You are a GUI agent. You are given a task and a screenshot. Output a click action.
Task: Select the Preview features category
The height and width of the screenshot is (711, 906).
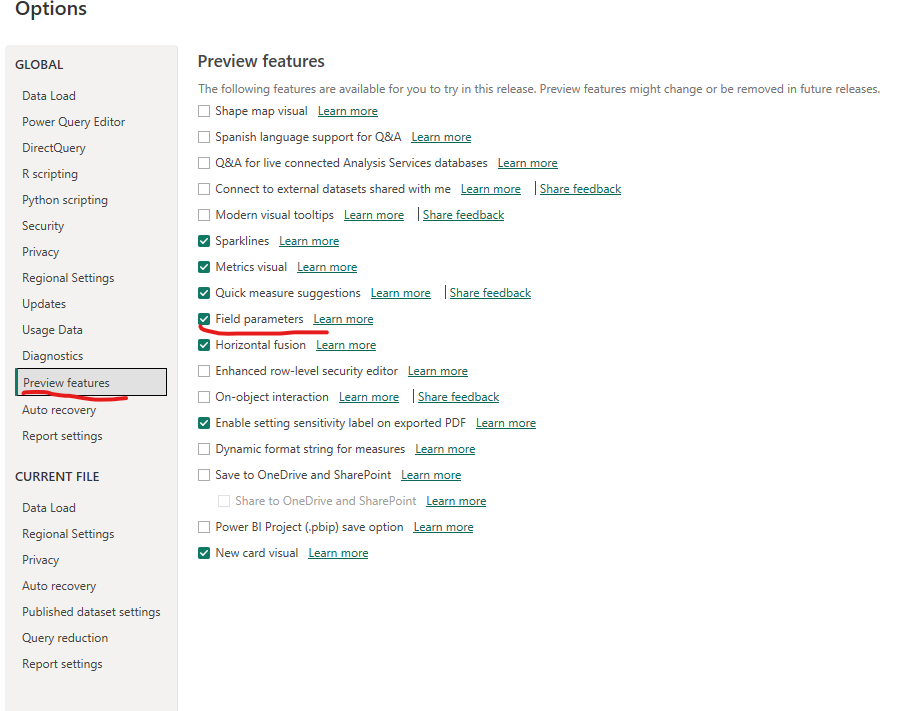pos(91,382)
